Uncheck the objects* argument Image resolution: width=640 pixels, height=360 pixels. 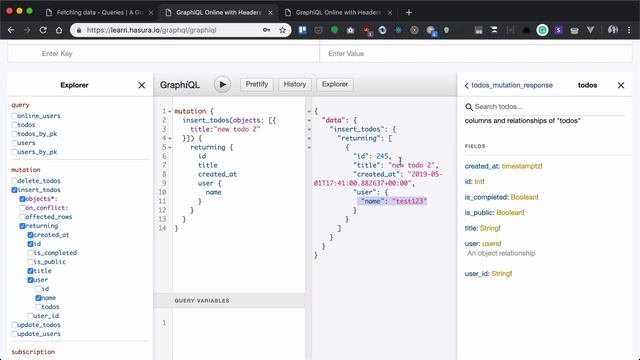[22, 199]
